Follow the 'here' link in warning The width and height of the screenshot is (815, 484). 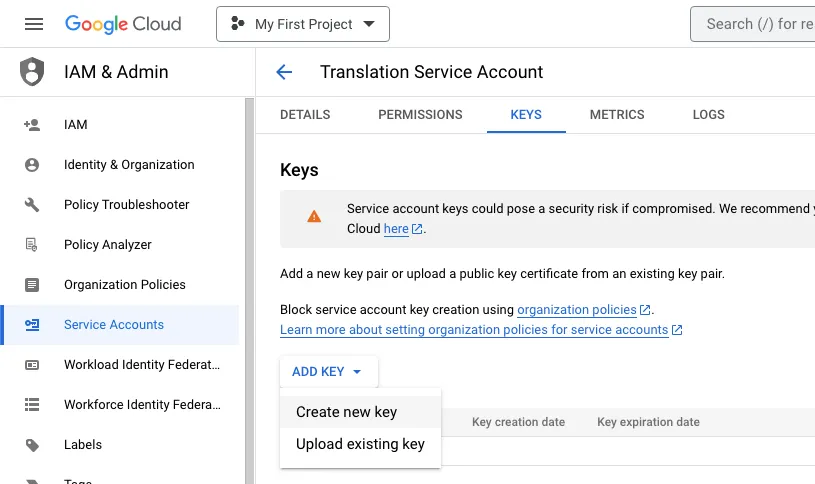click(396, 229)
